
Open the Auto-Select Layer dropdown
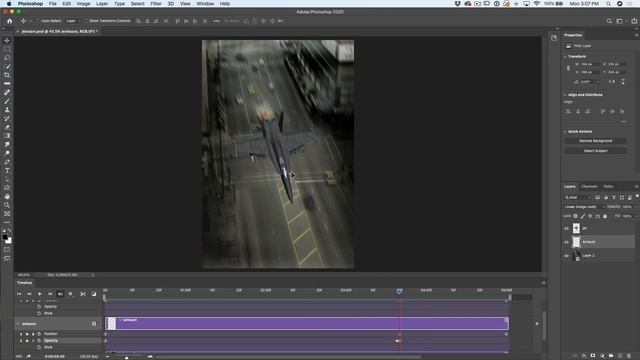coord(73,21)
